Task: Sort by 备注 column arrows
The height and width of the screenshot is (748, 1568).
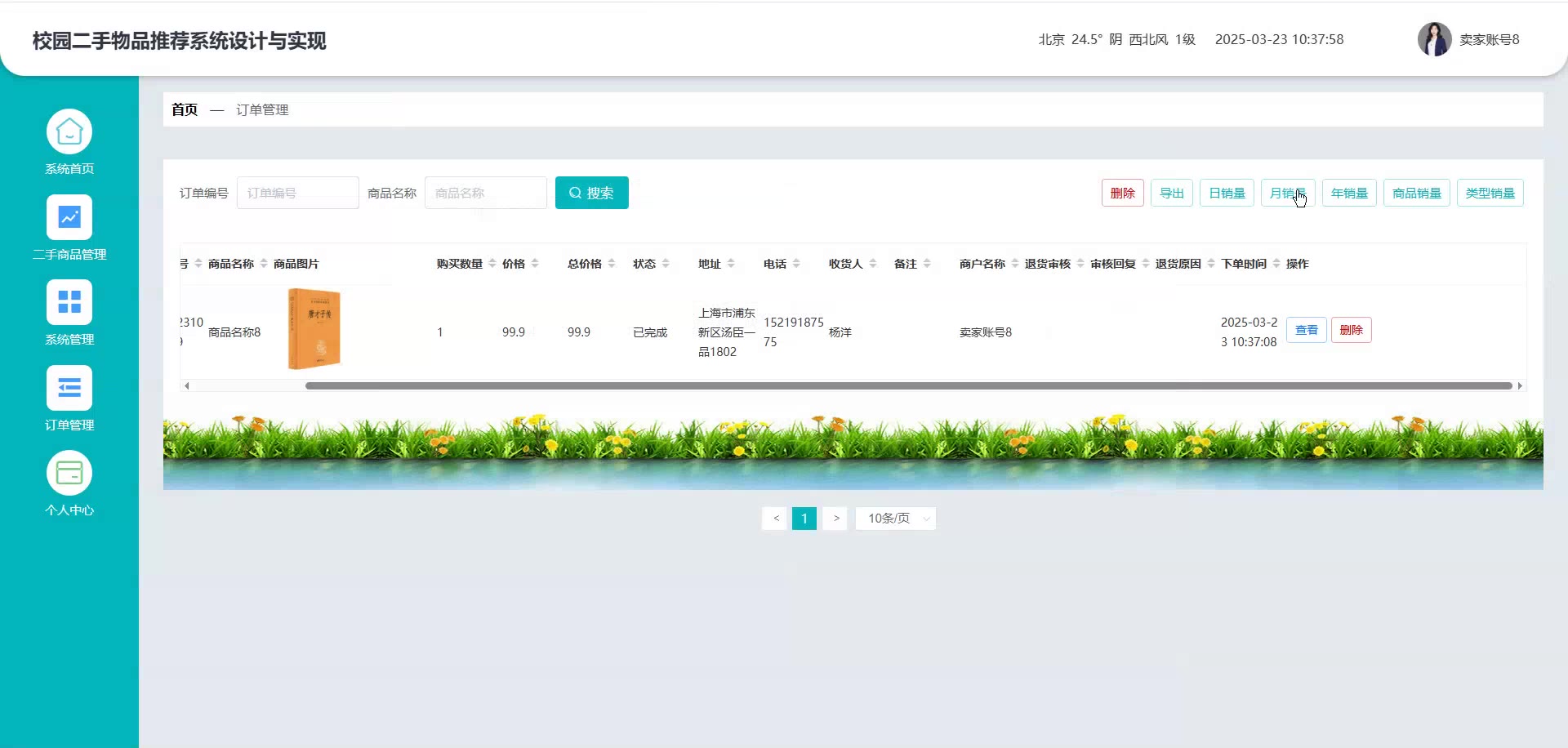Action: coord(927,264)
